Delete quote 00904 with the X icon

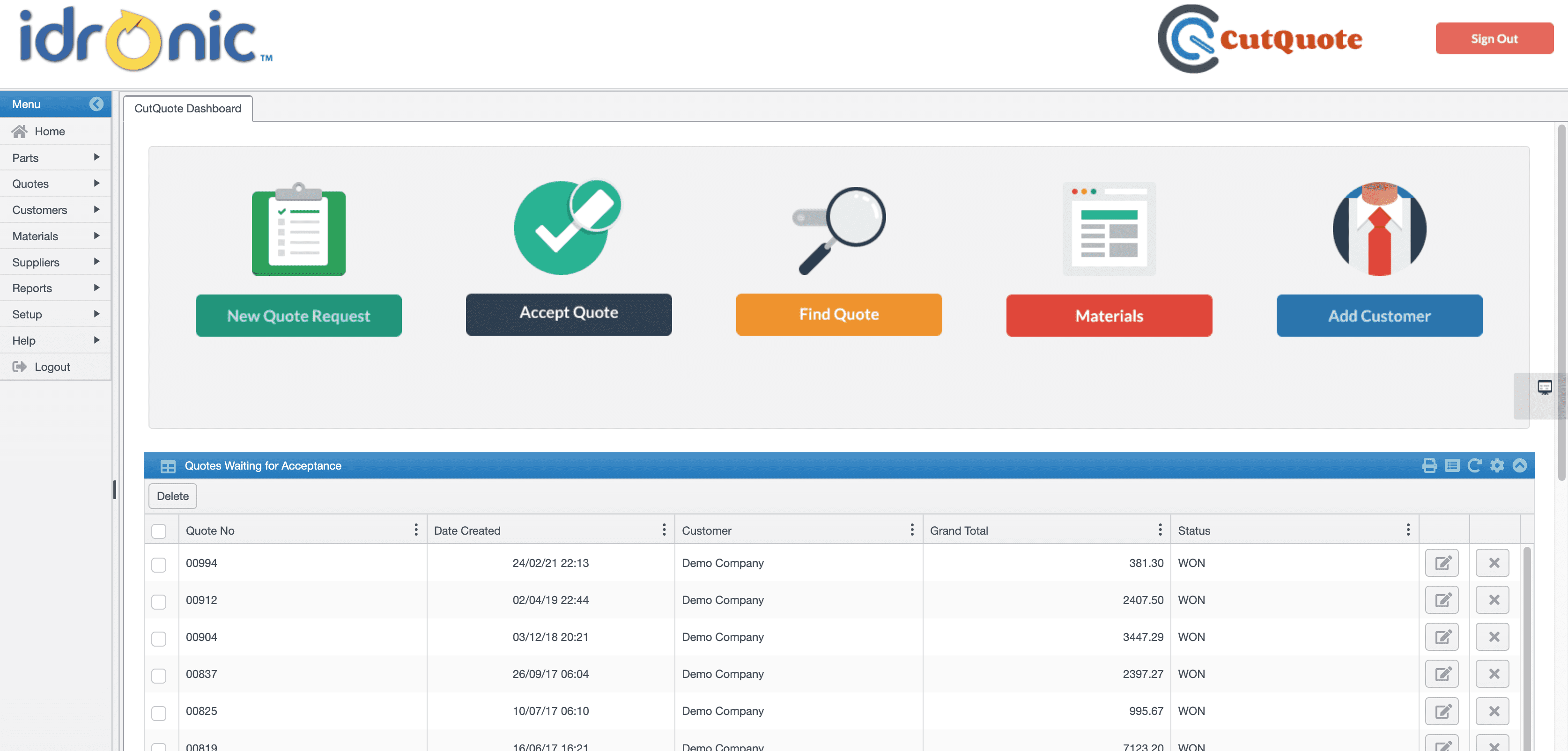1493,637
